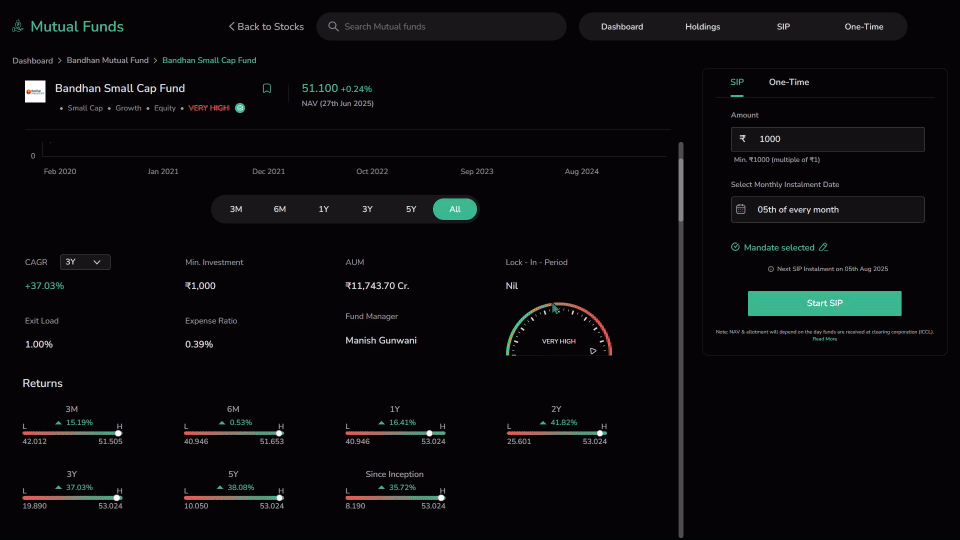Click Dashboard breadcrumb link
This screenshot has height=540, width=960.
[32, 61]
